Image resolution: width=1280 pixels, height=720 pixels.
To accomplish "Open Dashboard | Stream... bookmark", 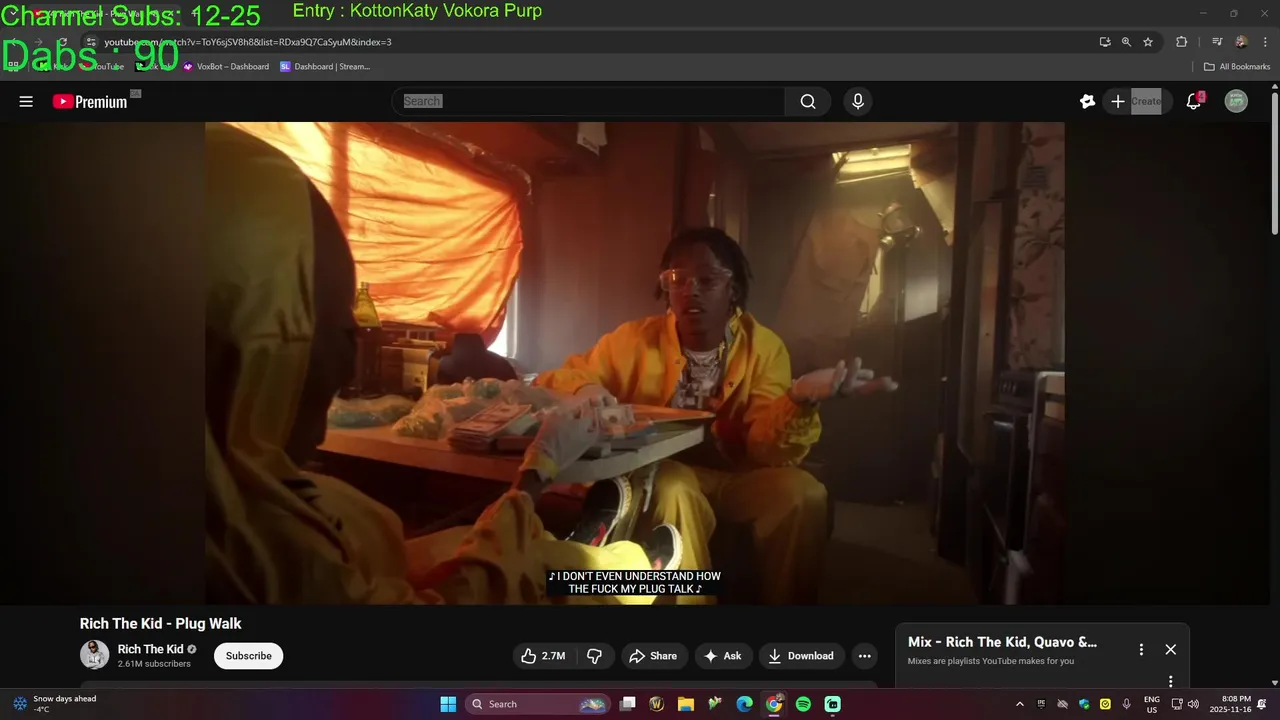I will [325, 67].
